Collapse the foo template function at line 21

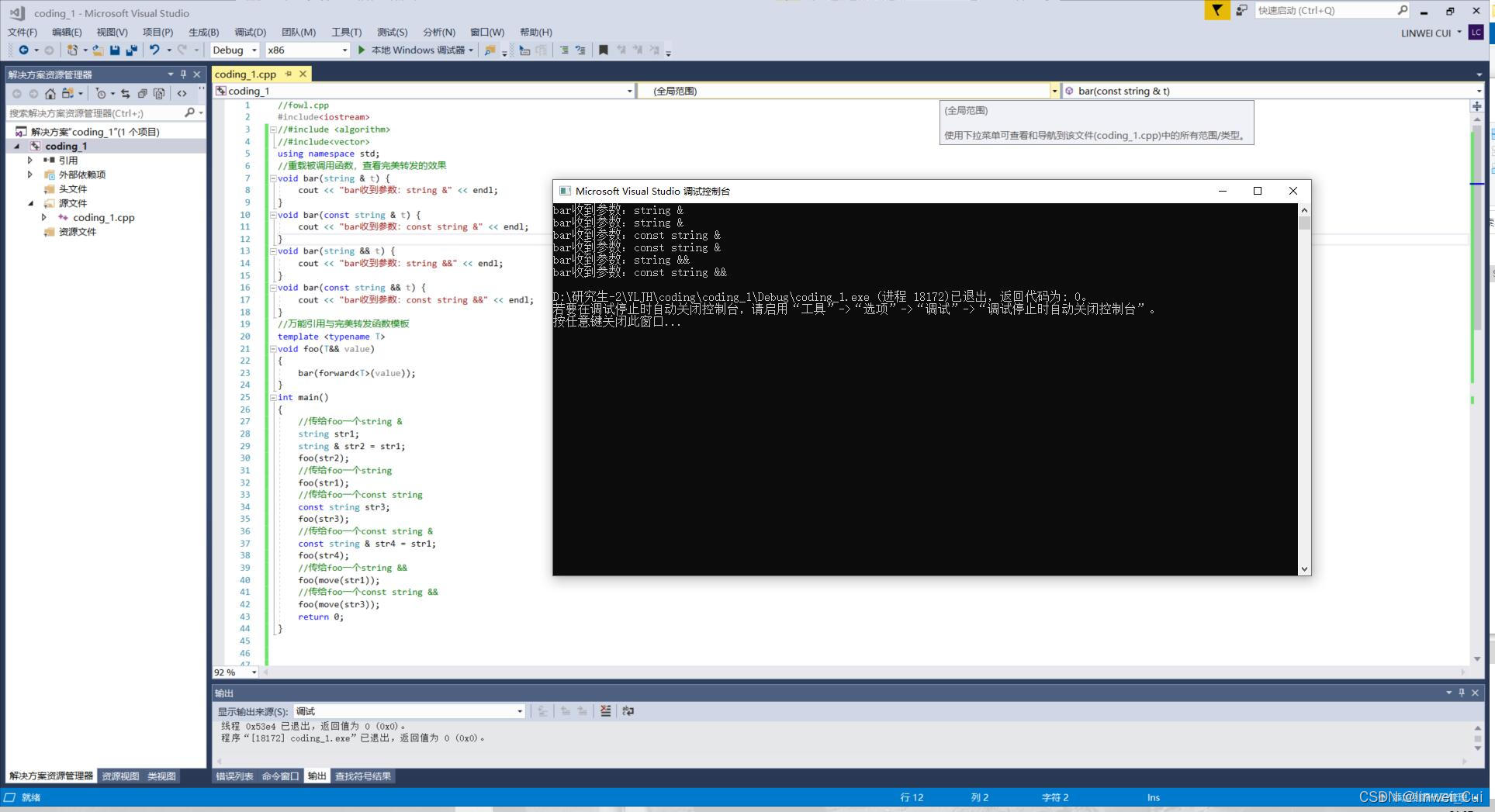(273, 349)
